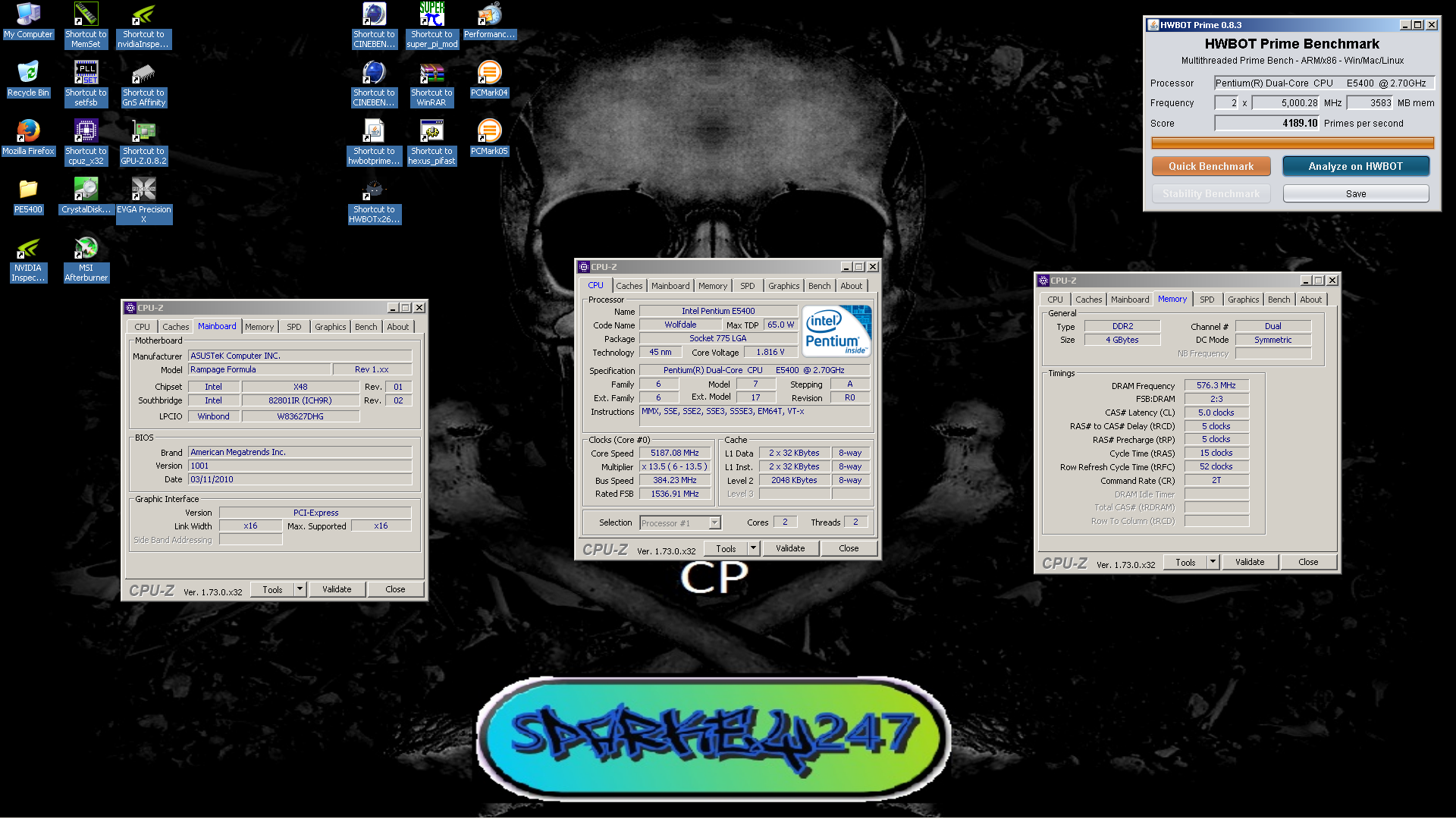Click the motherboard Model Rampage Formula field
This screenshot has height=819, width=1456.
(259, 369)
